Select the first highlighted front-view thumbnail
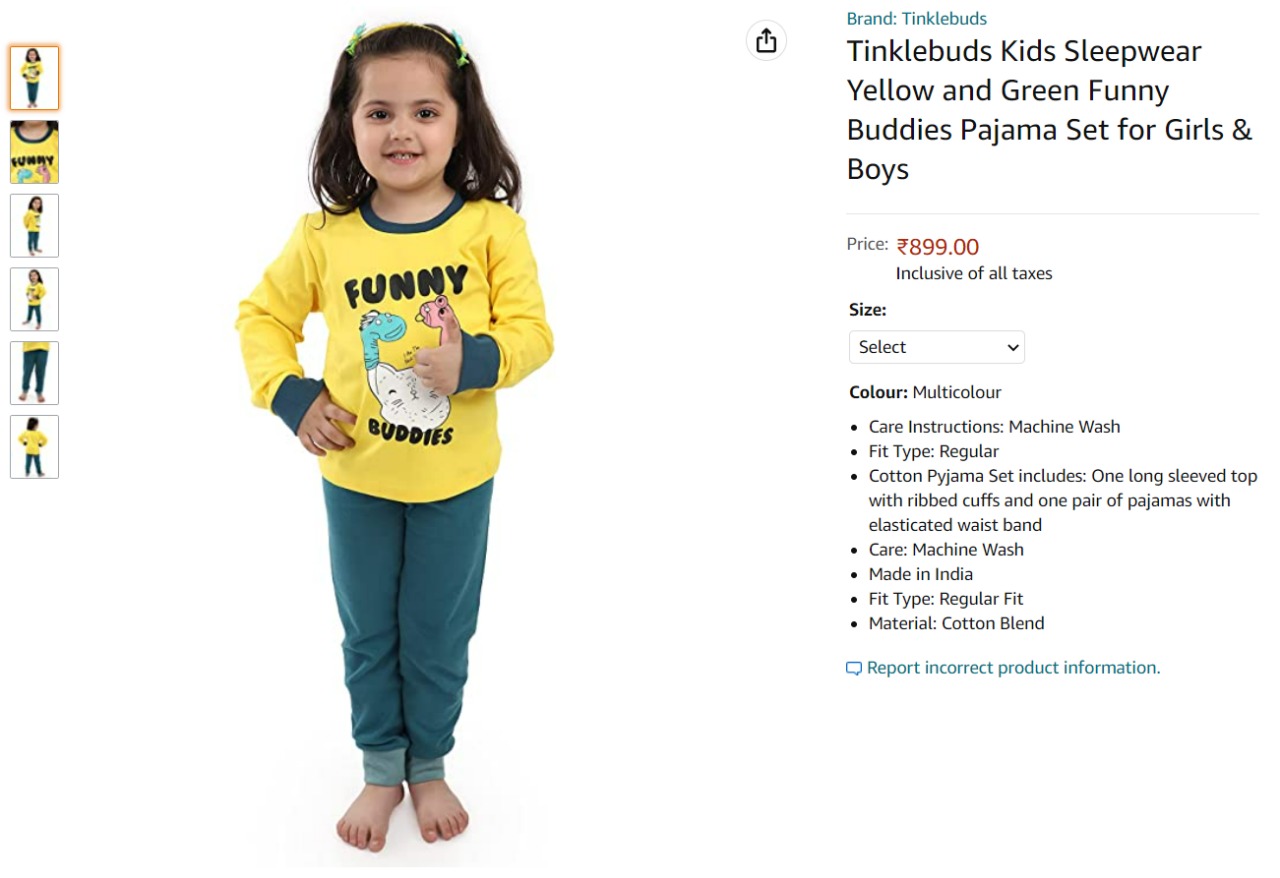This screenshot has height=878, width=1280. point(34,78)
